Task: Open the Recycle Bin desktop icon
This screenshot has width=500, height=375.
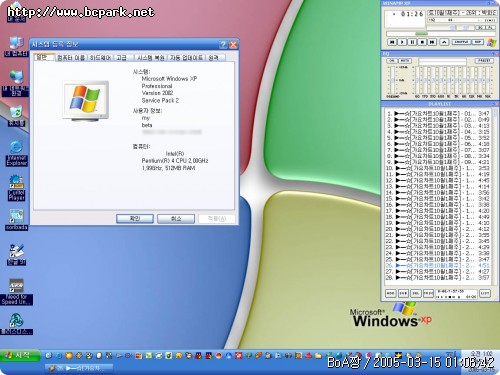Action: (x=16, y=116)
